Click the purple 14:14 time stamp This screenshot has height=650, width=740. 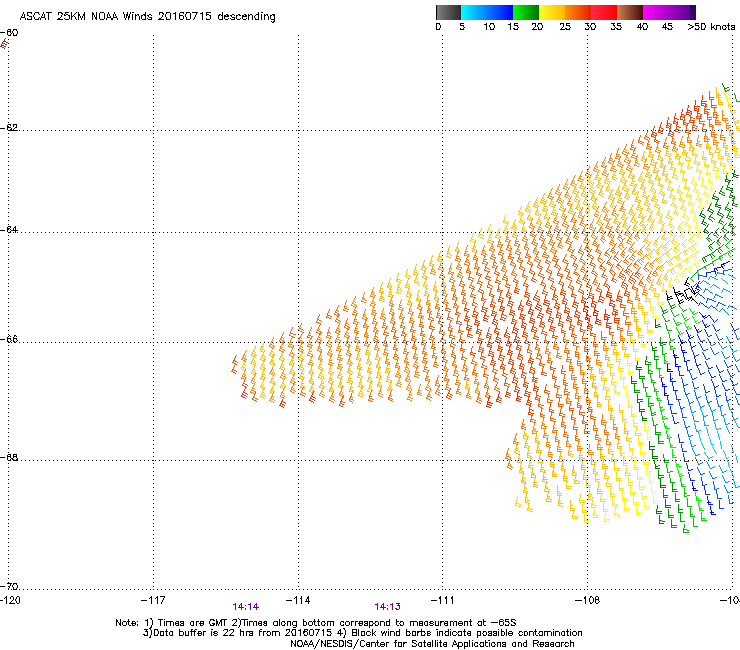[245, 607]
